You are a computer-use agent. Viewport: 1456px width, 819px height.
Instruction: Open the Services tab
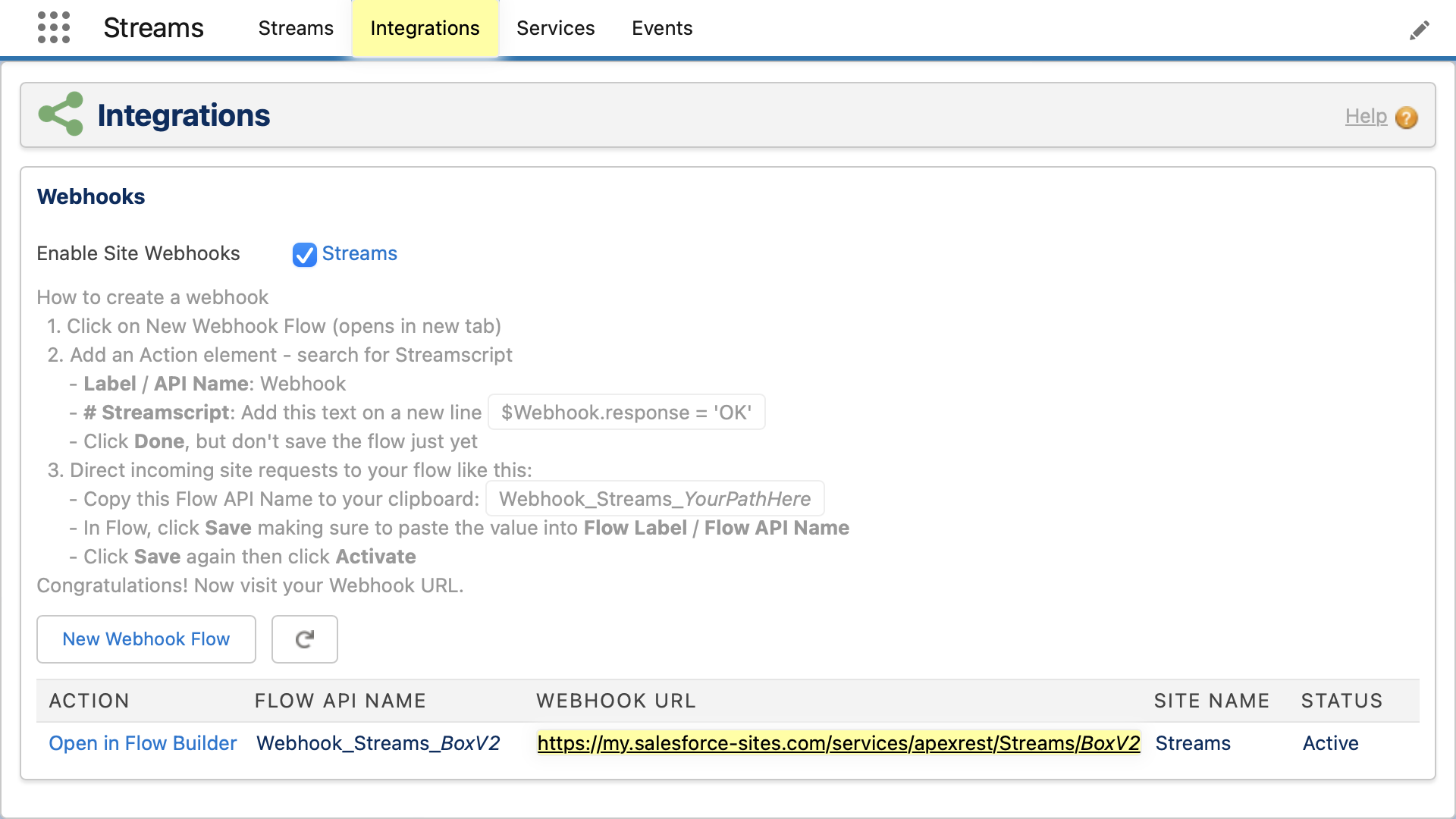pos(555,28)
